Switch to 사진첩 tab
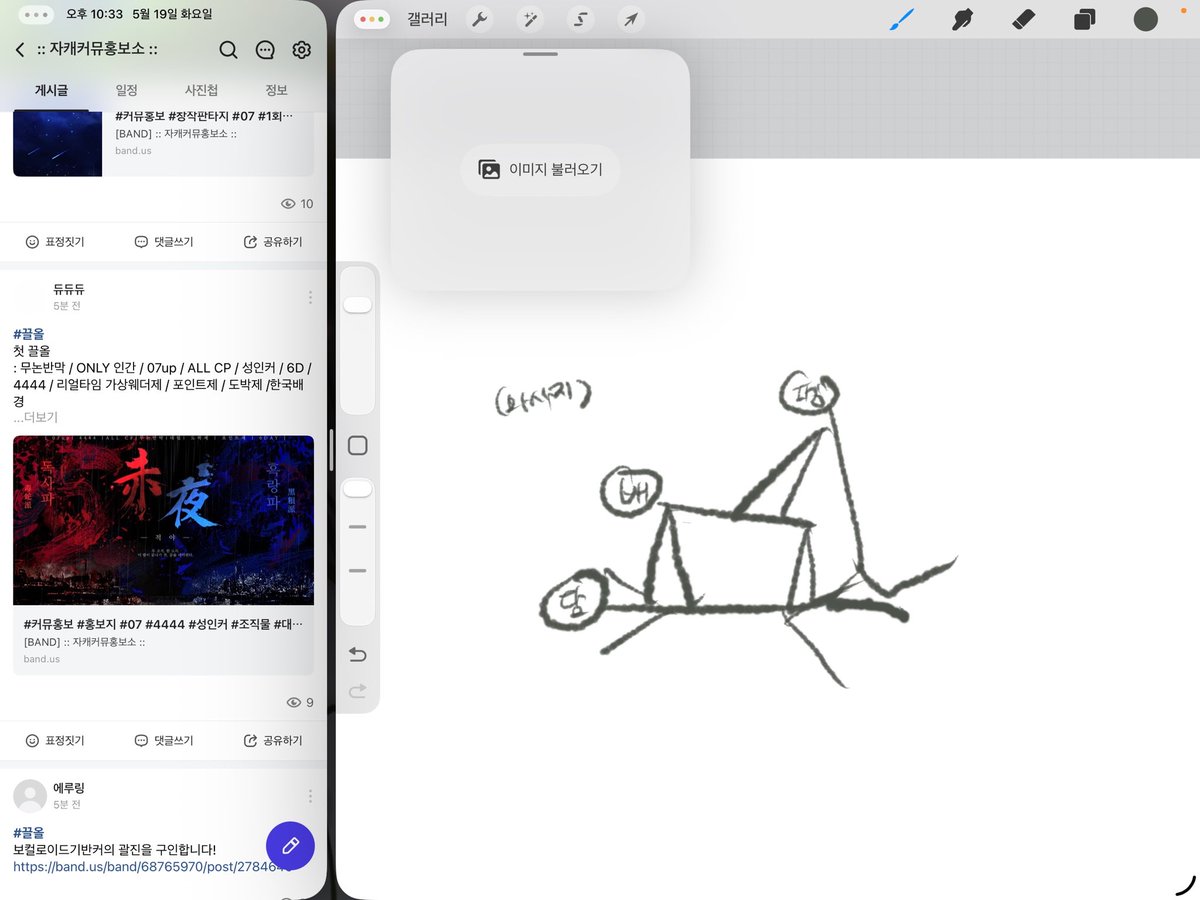 point(201,90)
